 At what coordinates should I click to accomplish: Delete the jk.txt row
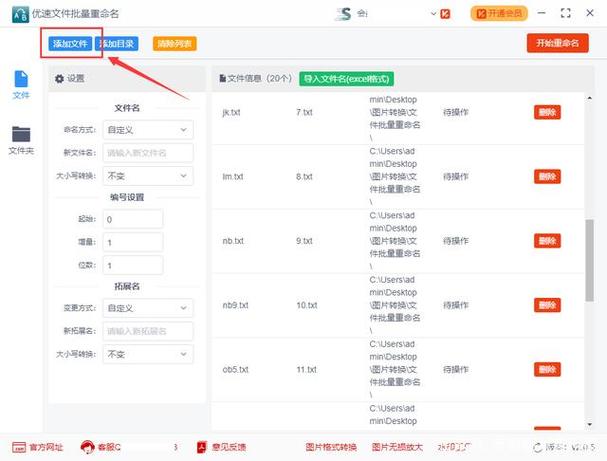tap(547, 112)
